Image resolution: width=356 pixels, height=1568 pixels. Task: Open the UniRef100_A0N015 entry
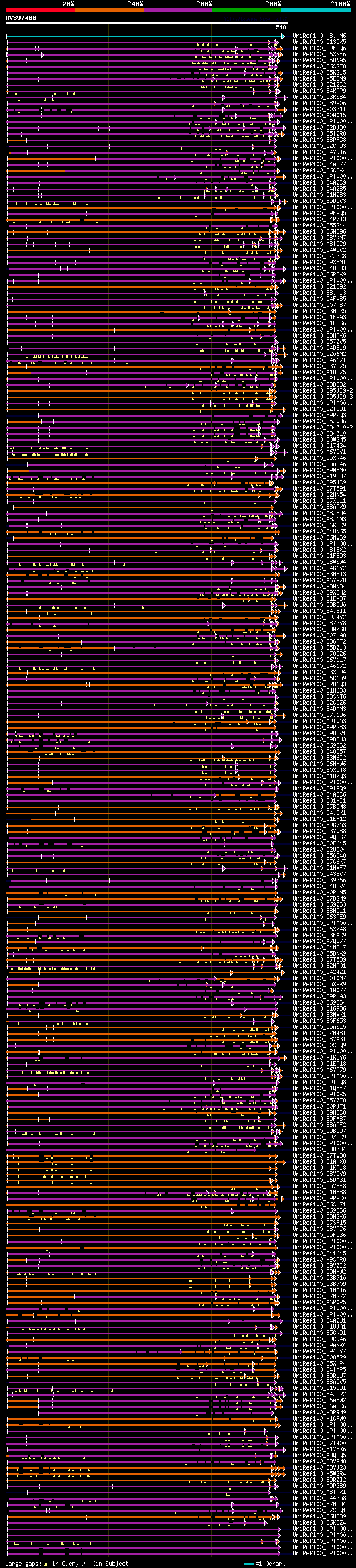tap(319, 115)
